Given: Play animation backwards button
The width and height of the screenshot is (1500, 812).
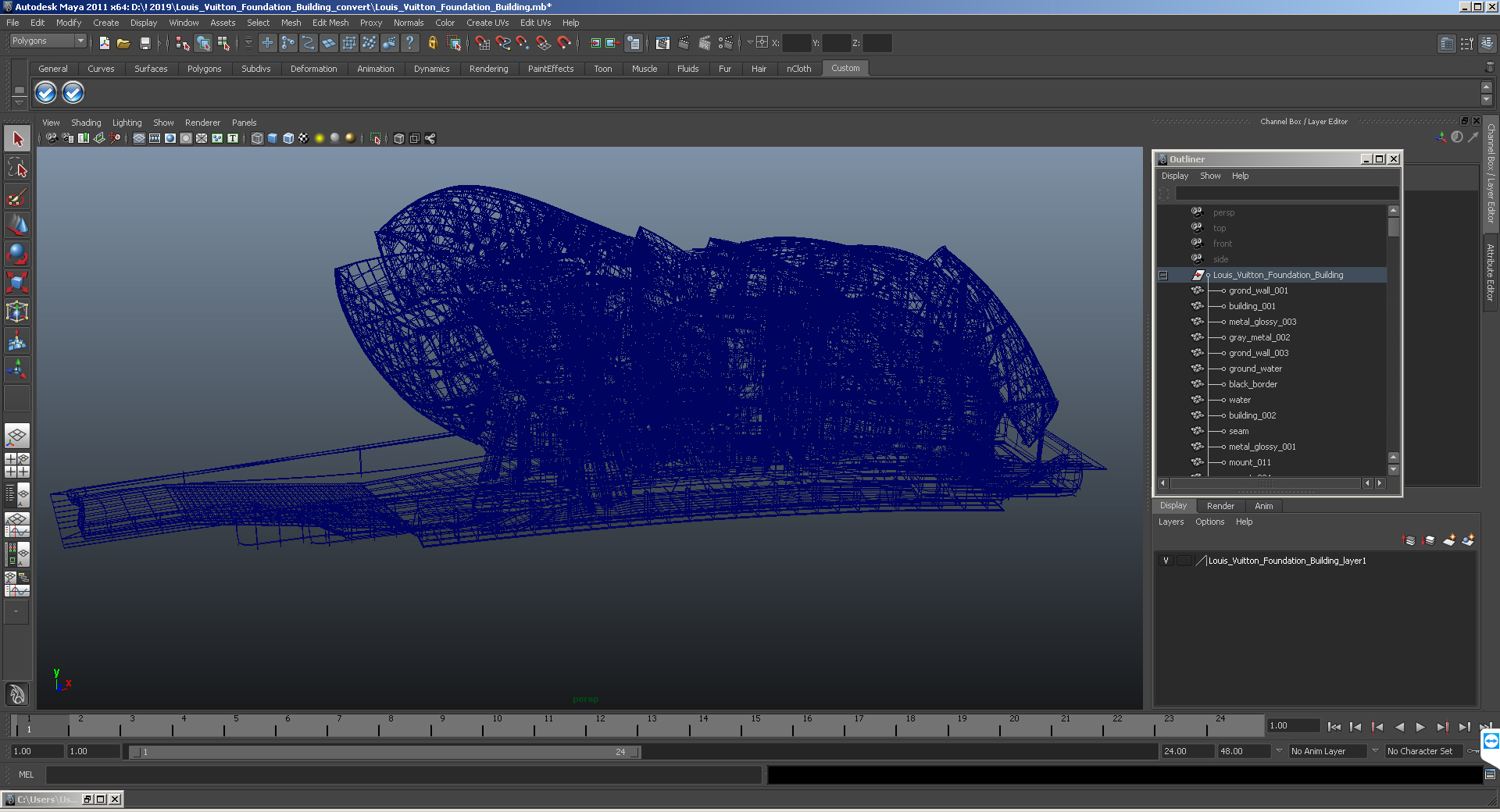Looking at the screenshot, I should click(1399, 727).
